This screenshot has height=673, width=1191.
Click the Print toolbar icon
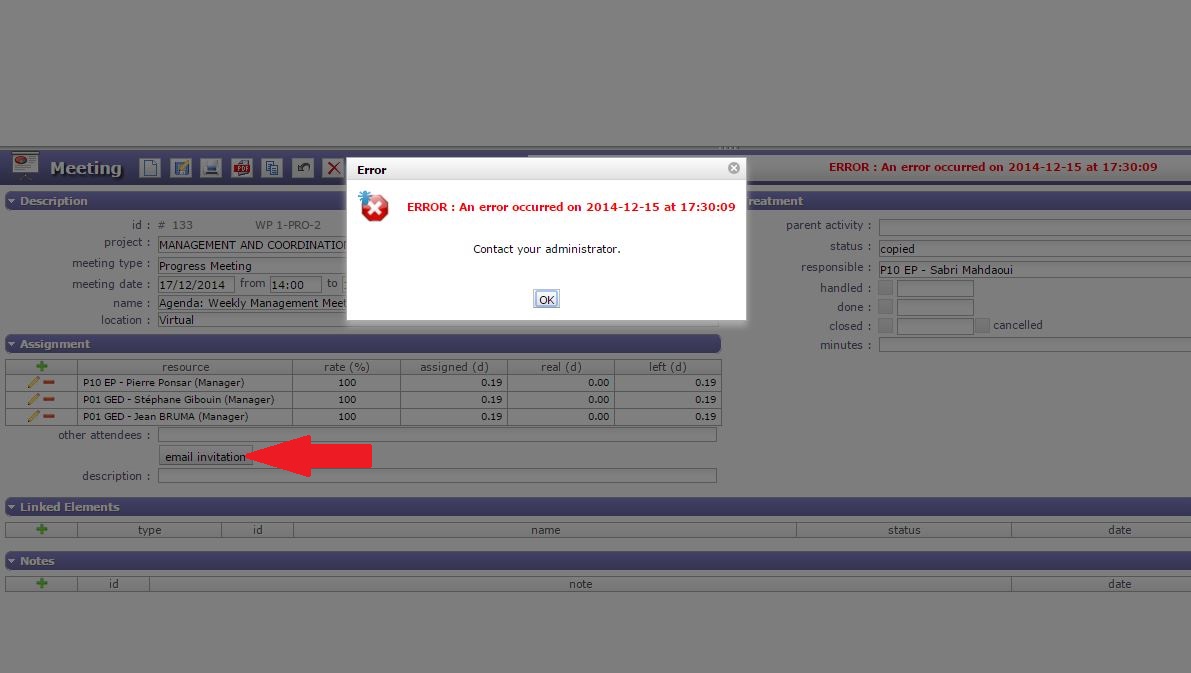click(211, 168)
